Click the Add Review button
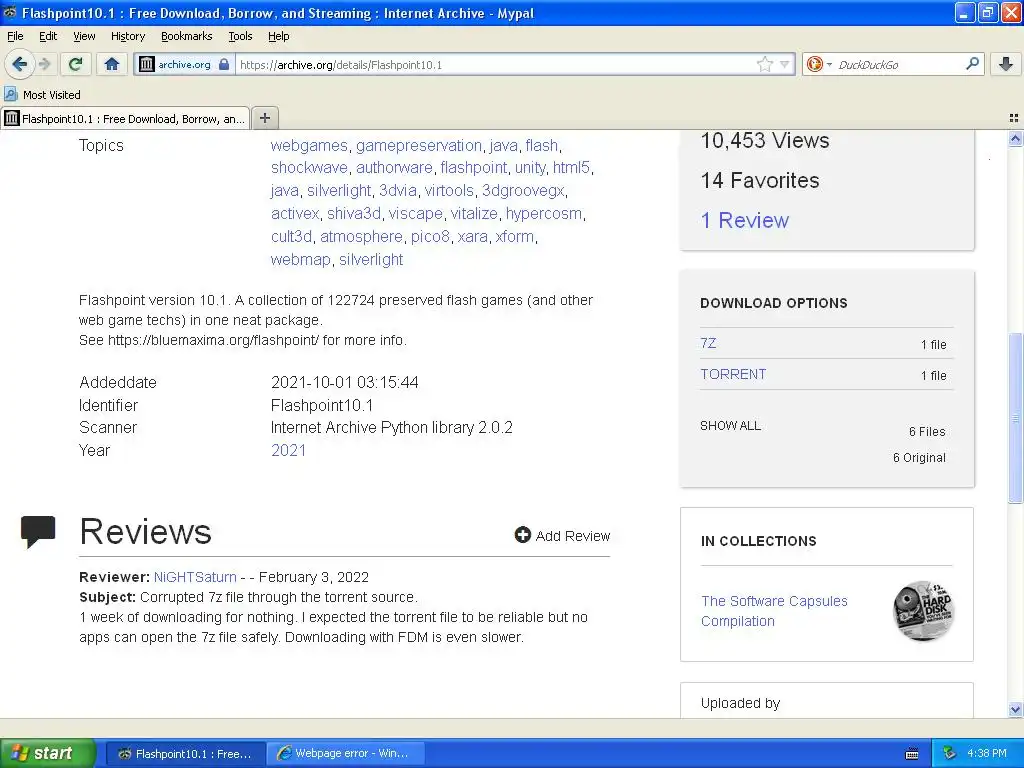This screenshot has width=1024, height=768. [x=562, y=536]
